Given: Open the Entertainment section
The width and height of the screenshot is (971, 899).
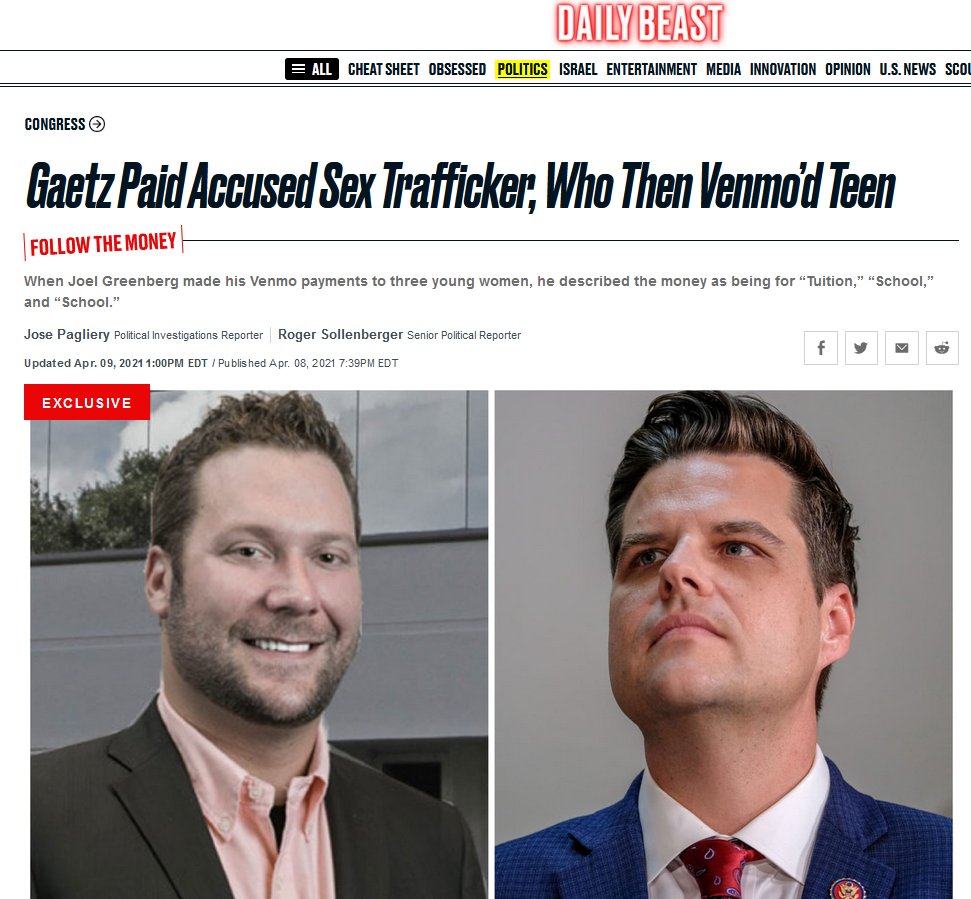Looking at the screenshot, I should coord(651,69).
